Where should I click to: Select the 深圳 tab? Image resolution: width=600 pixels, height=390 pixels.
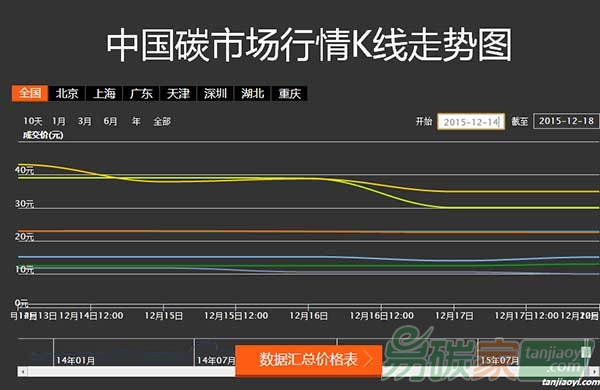click(x=215, y=93)
